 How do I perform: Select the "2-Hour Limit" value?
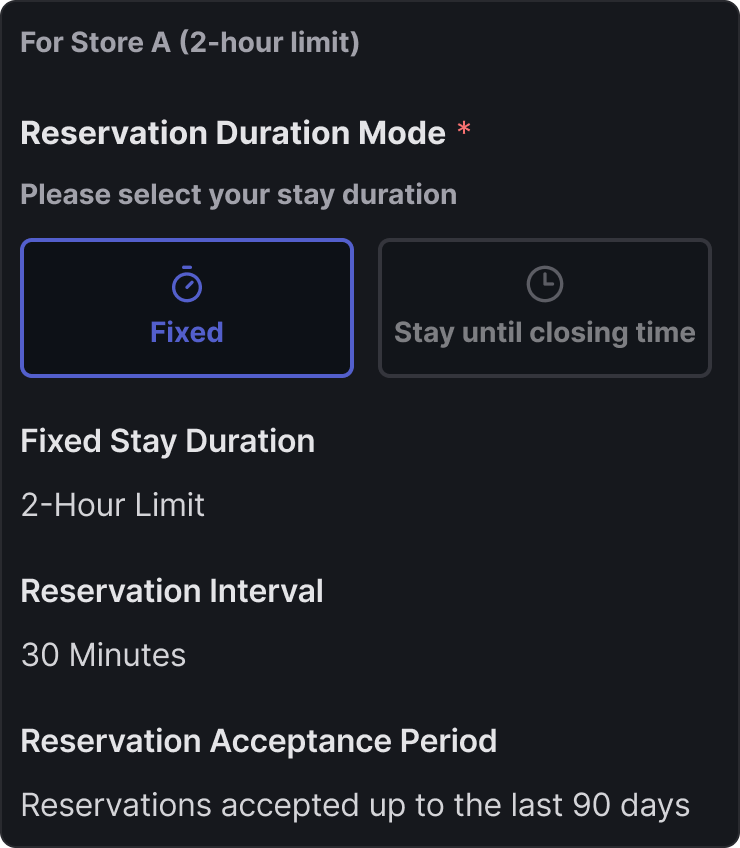click(x=113, y=505)
